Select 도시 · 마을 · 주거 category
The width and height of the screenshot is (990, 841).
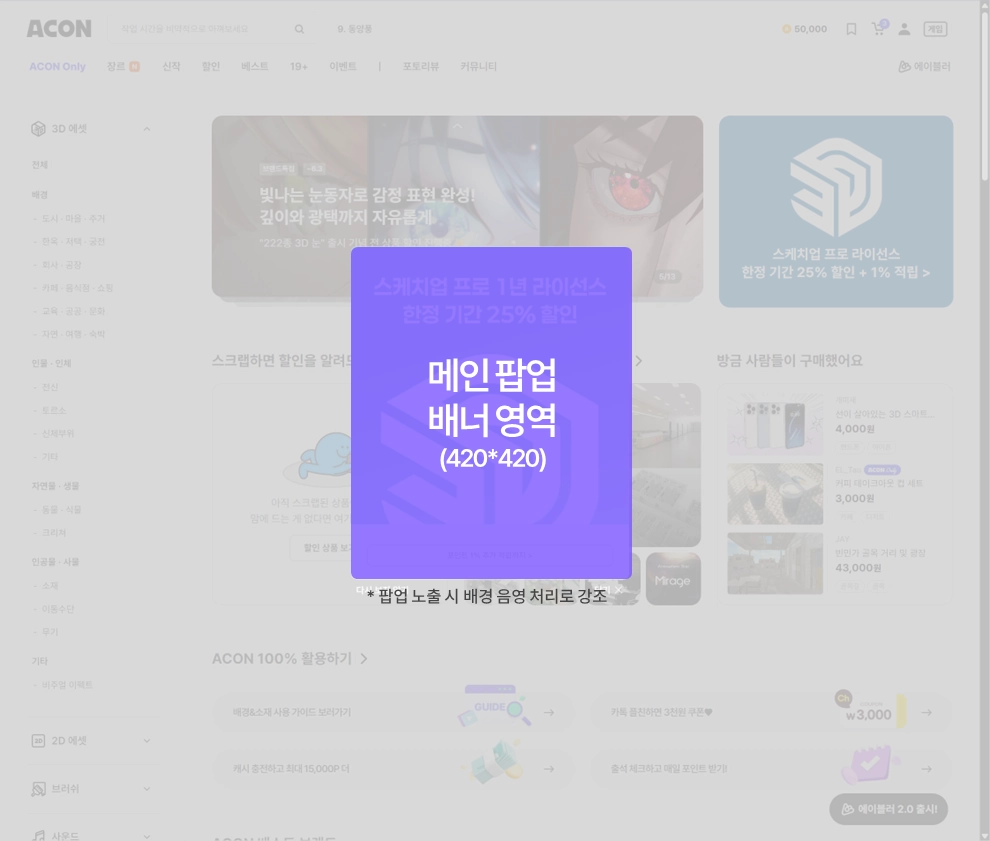(73, 218)
